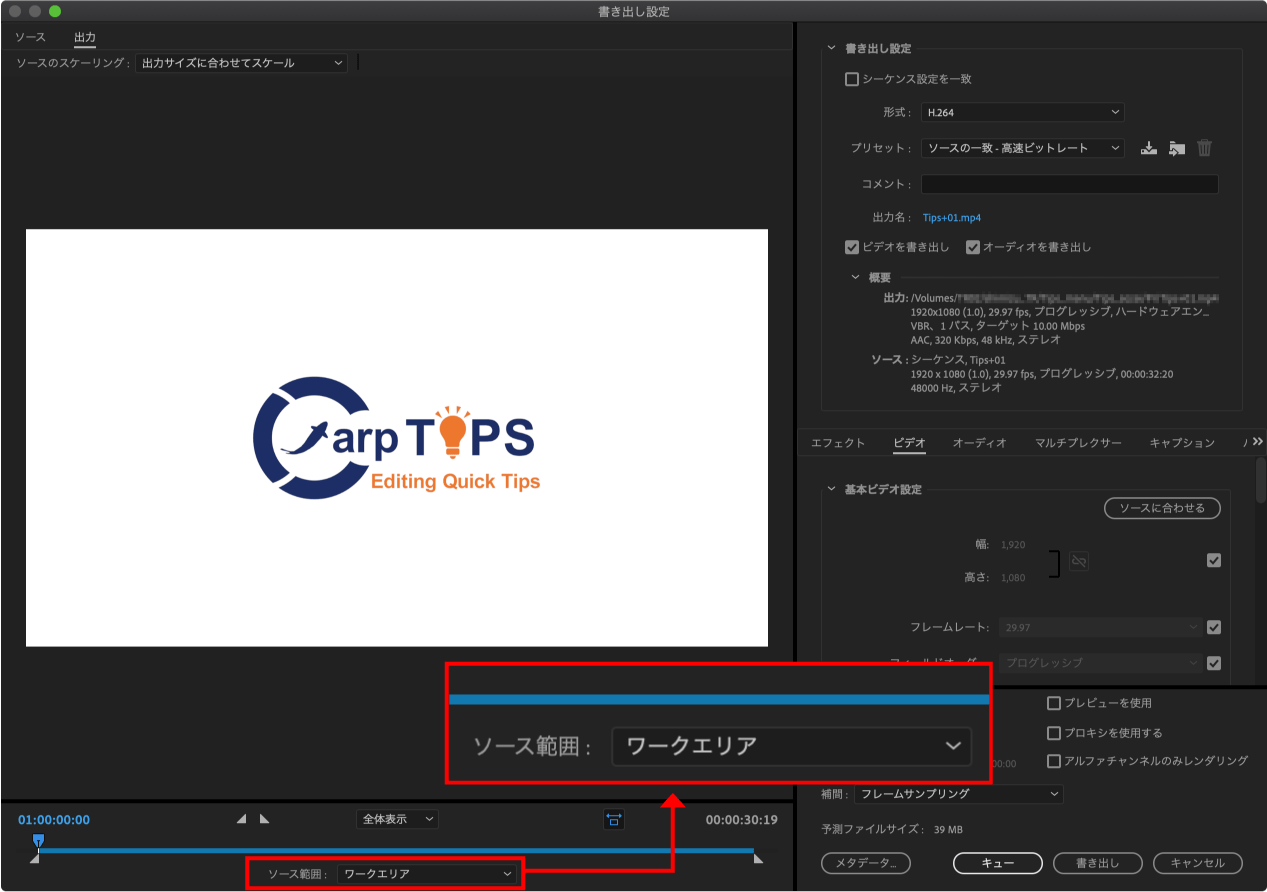Open the エフェクト tab

click(838, 442)
